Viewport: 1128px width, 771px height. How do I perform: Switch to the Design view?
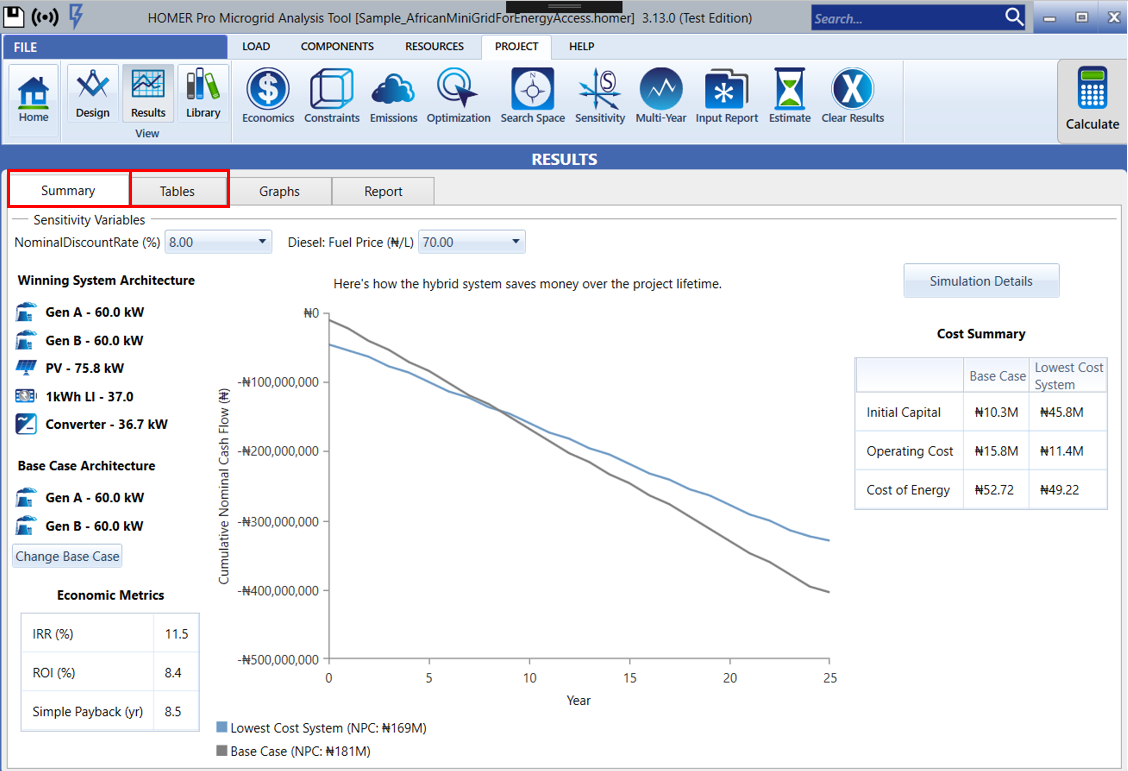[x=93, y=94]
